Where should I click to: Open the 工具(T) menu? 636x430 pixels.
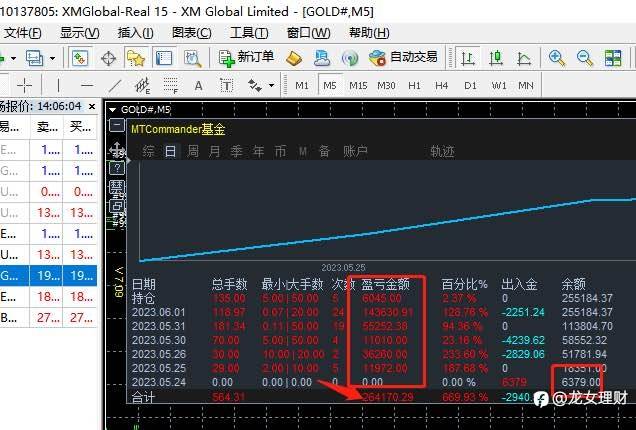click(249, 32)
